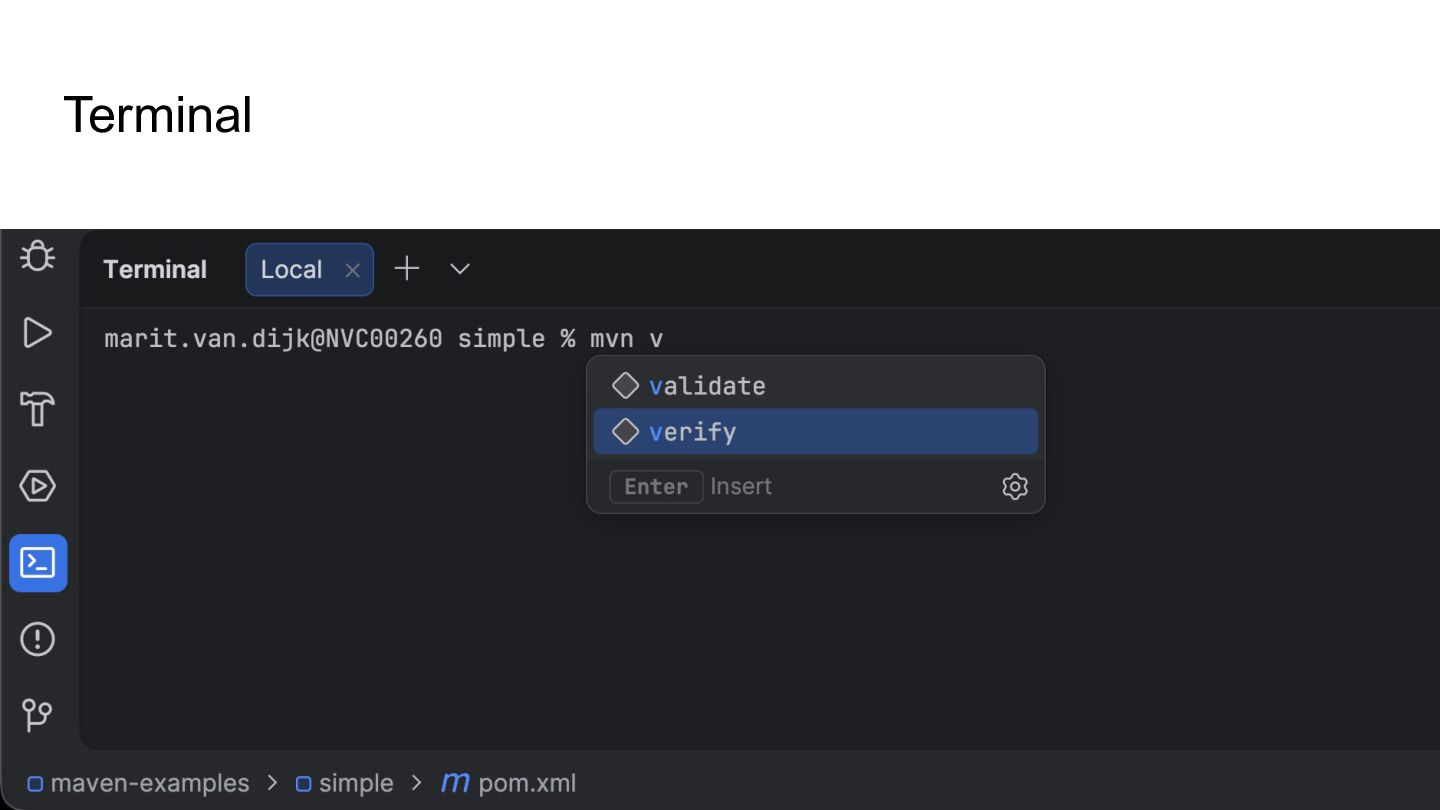Click the Enter key hint button

[x=656, y=487]
